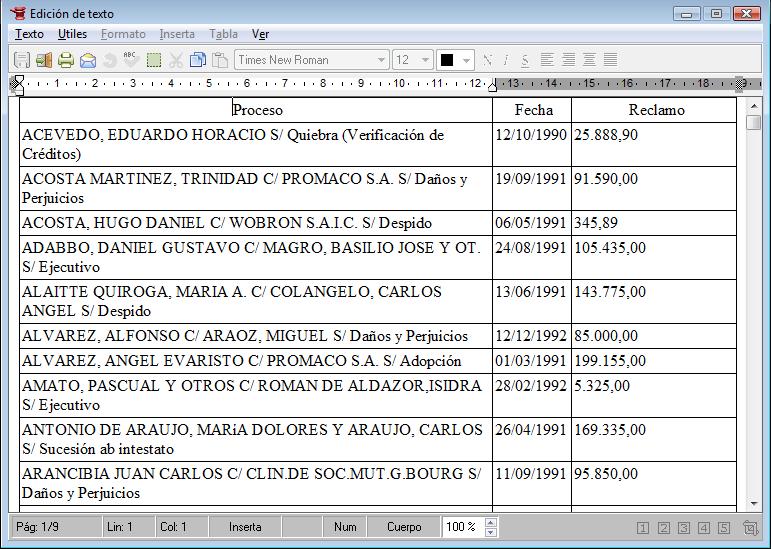The height and width of the screenshot is (549, 771).
Task: Toggle bold N formatting button
Action: [x=487, y=60]
